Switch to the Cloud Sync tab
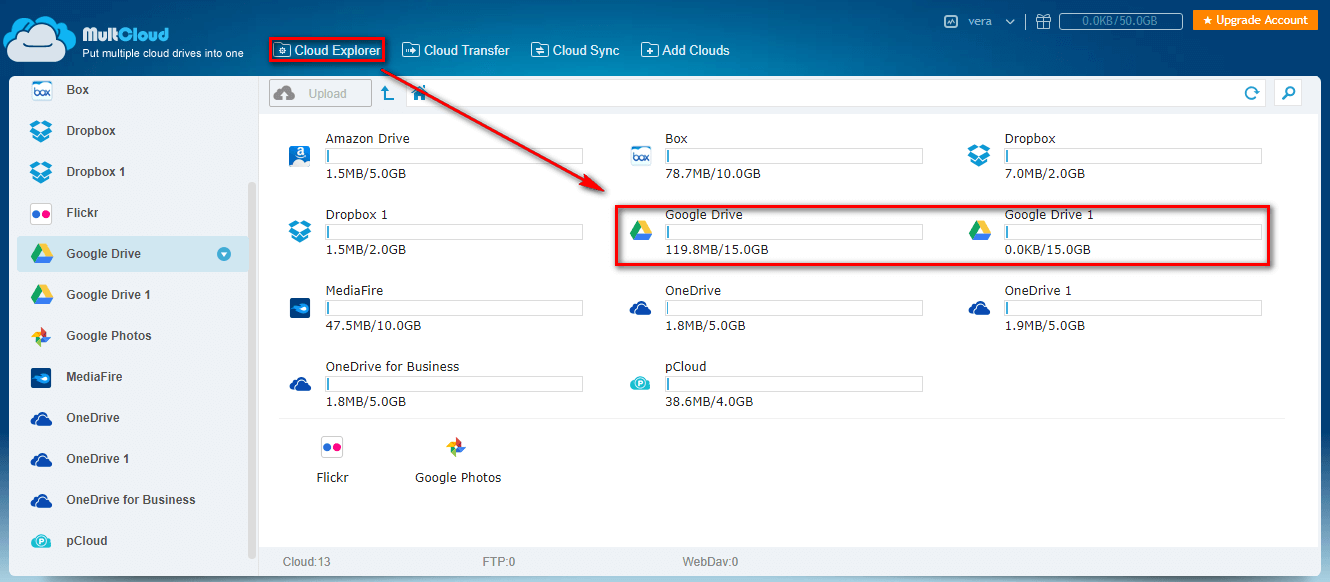1330x582 pixels. pyautogui.click(x=575, y=50)
